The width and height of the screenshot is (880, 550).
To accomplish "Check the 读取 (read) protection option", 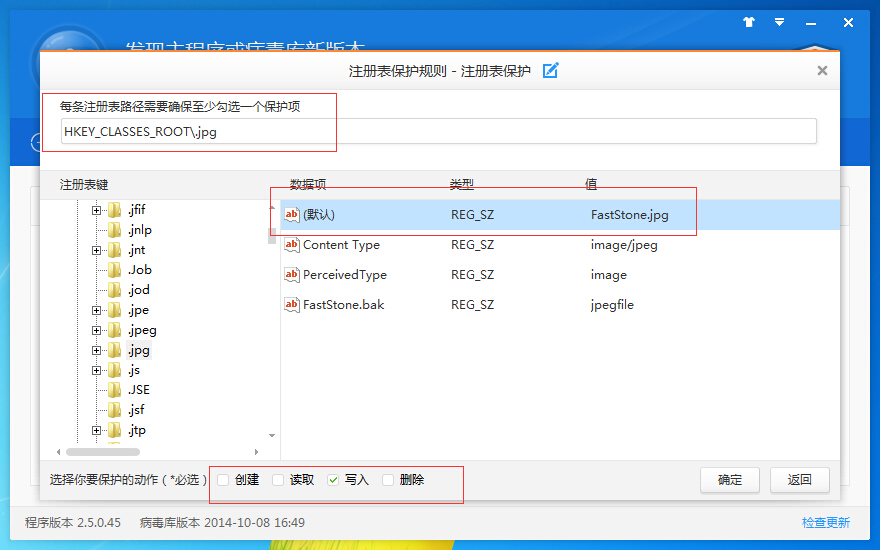I will click(278, 480).
